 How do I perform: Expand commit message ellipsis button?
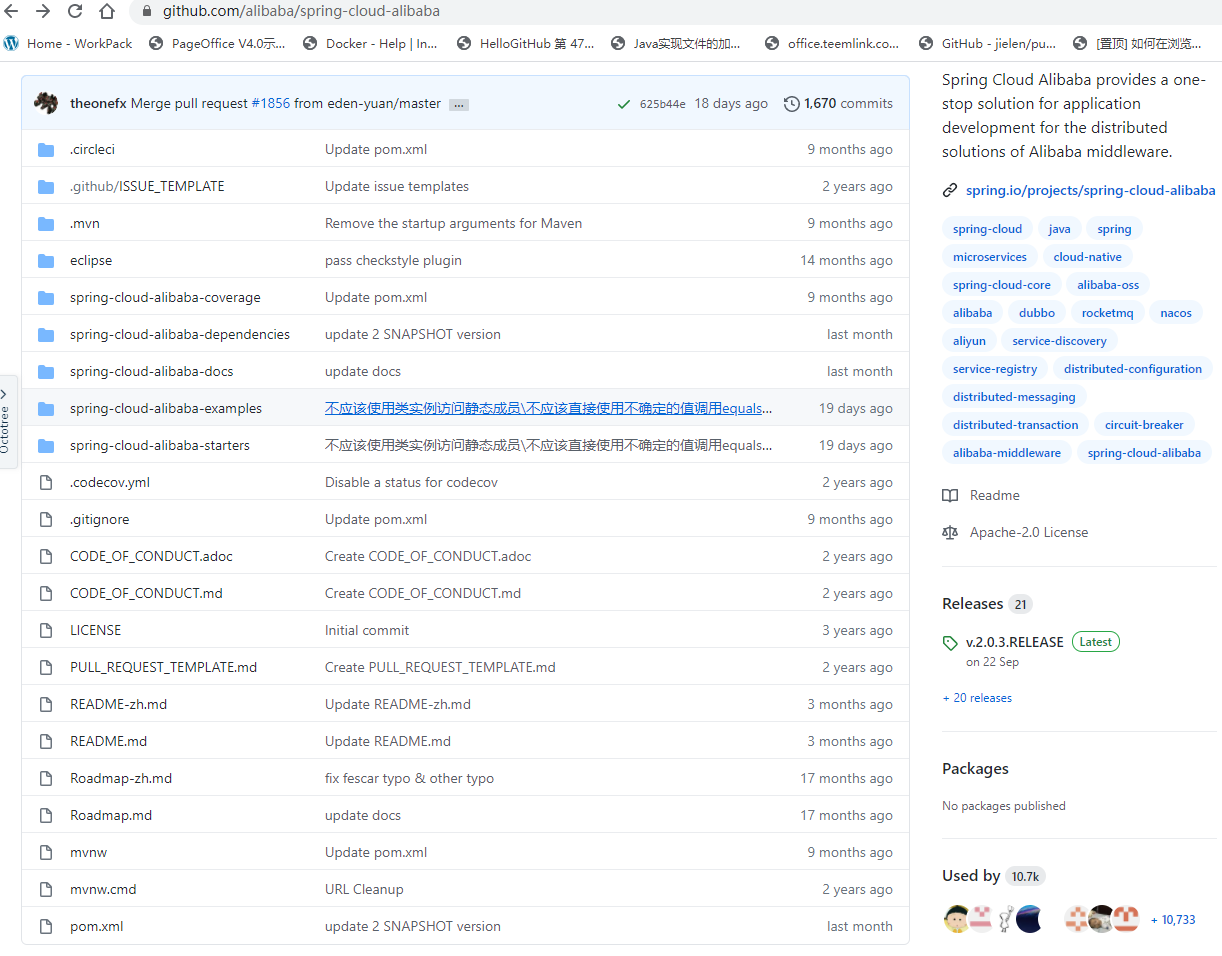[459, 104]
